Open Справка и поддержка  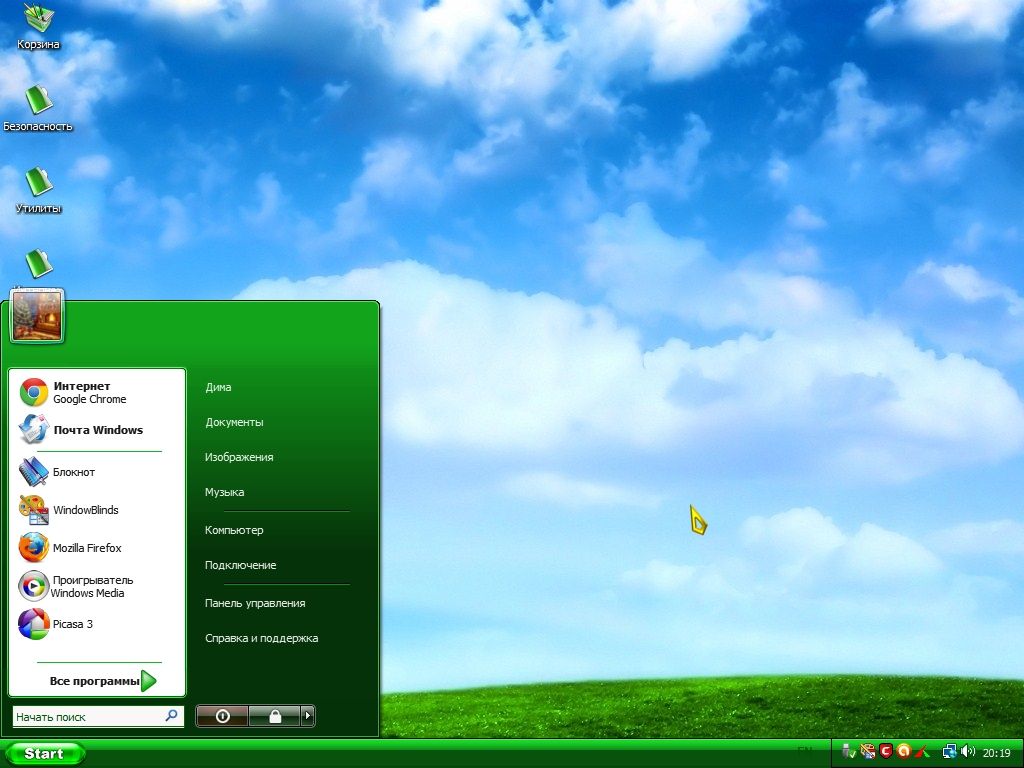click(262, 639)
